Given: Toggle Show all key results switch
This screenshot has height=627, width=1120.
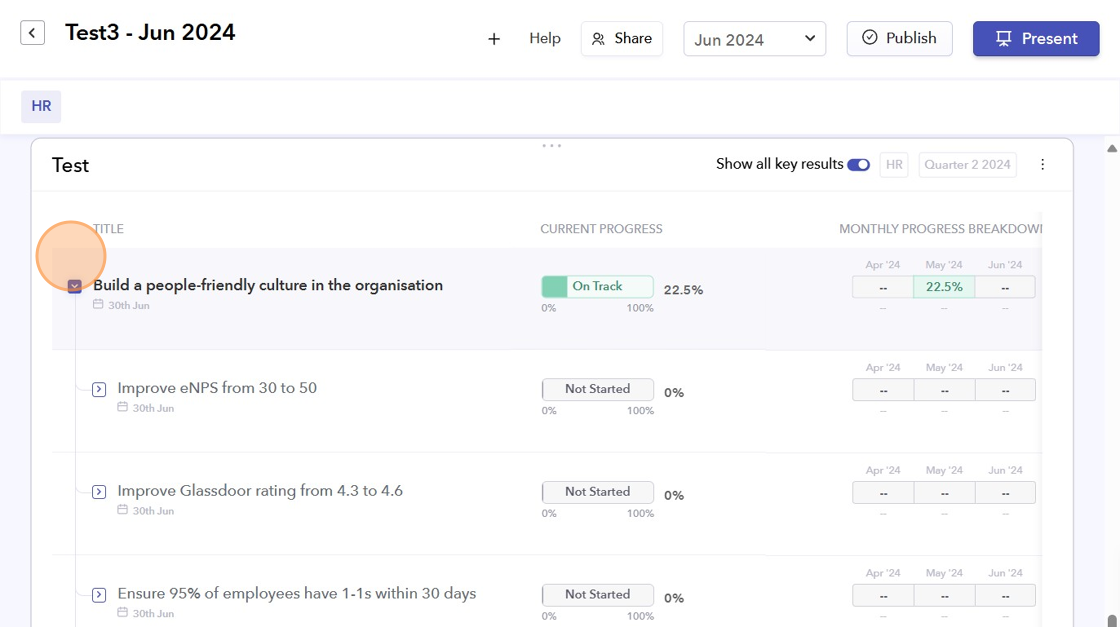Looking at the screenshot, I should (x=858, y=165).
